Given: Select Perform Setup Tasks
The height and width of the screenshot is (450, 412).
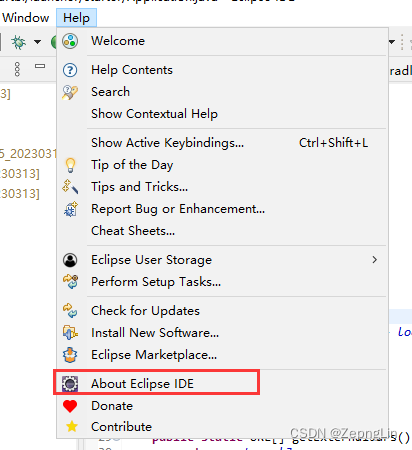Looking at the screenshot, I should [x=222, y=282].
